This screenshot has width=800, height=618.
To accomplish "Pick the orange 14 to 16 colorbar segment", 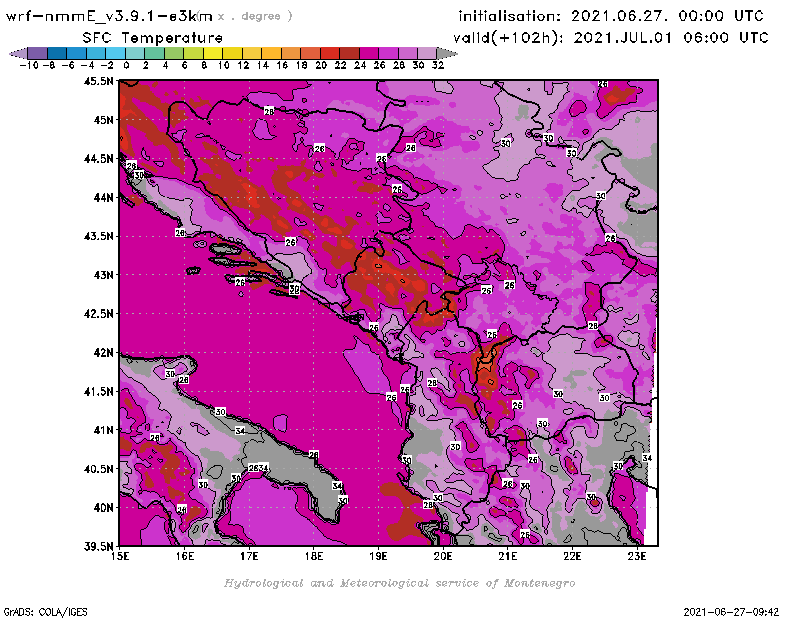I will pyautogui.click(x=271, y=53).
